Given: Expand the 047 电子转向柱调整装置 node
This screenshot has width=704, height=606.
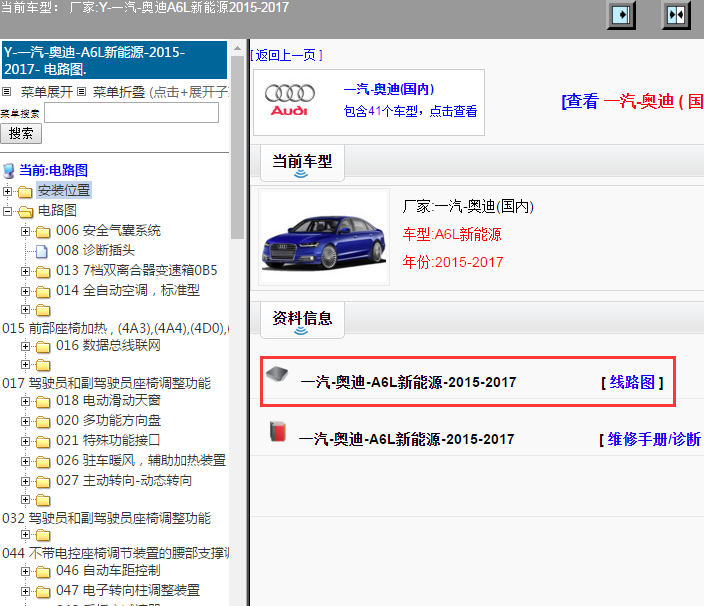Looking at the screenshot, I should click(26, 592).
